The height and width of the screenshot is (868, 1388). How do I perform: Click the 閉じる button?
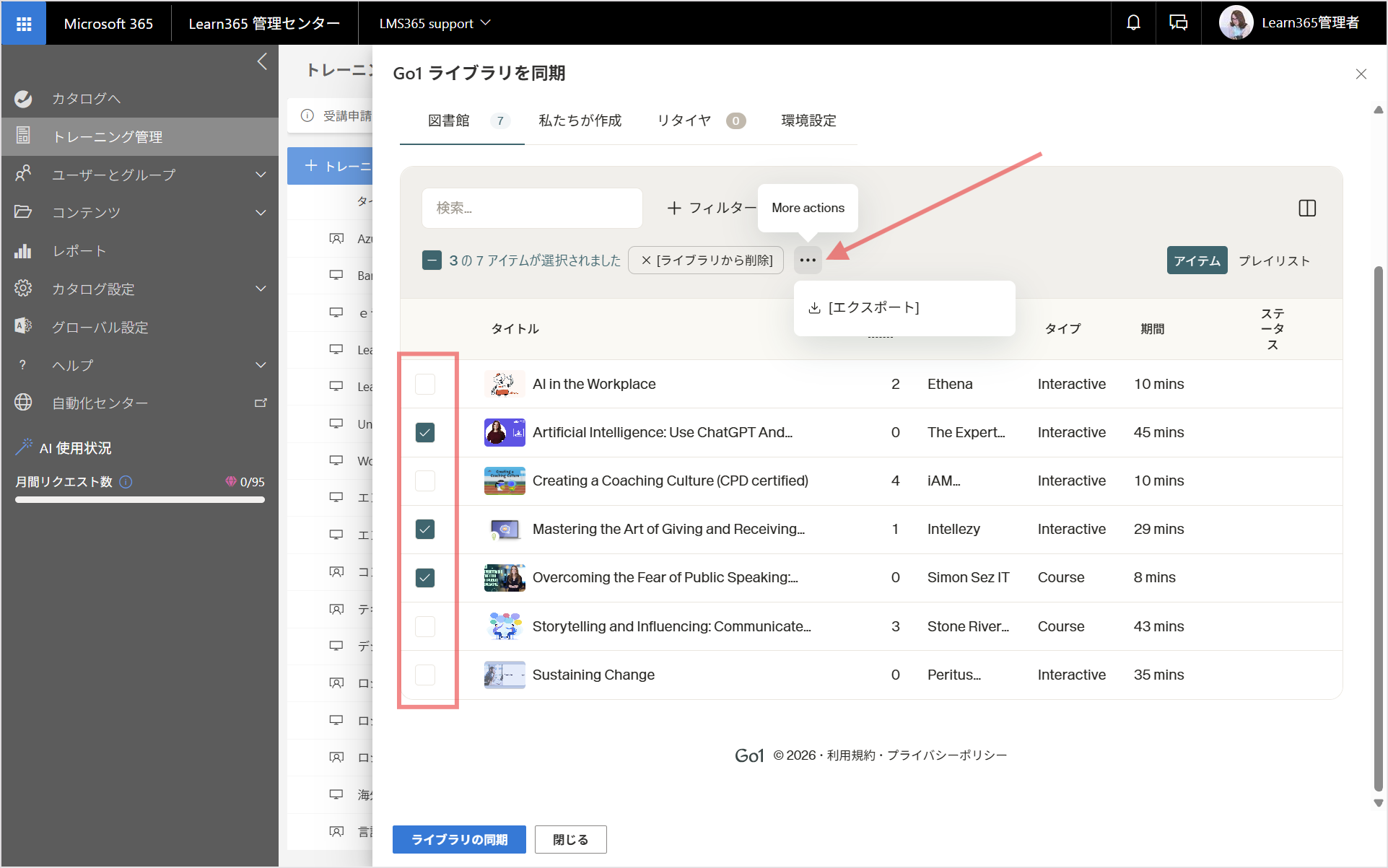(570, 840)
